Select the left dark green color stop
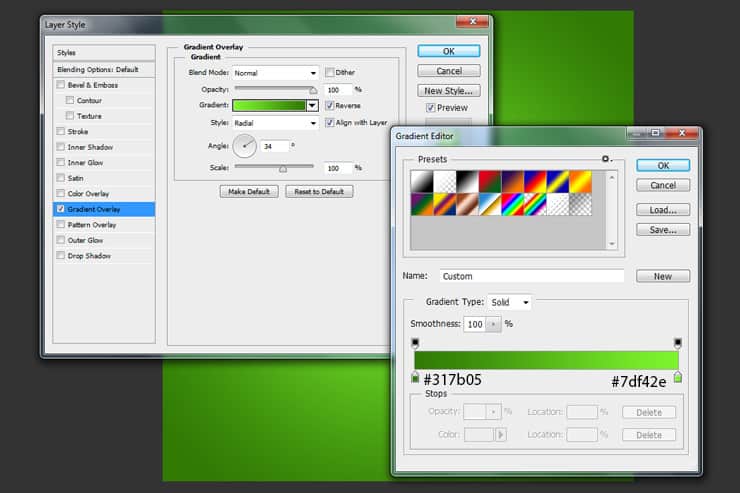The image size is (740, 493). click(415, 377)
